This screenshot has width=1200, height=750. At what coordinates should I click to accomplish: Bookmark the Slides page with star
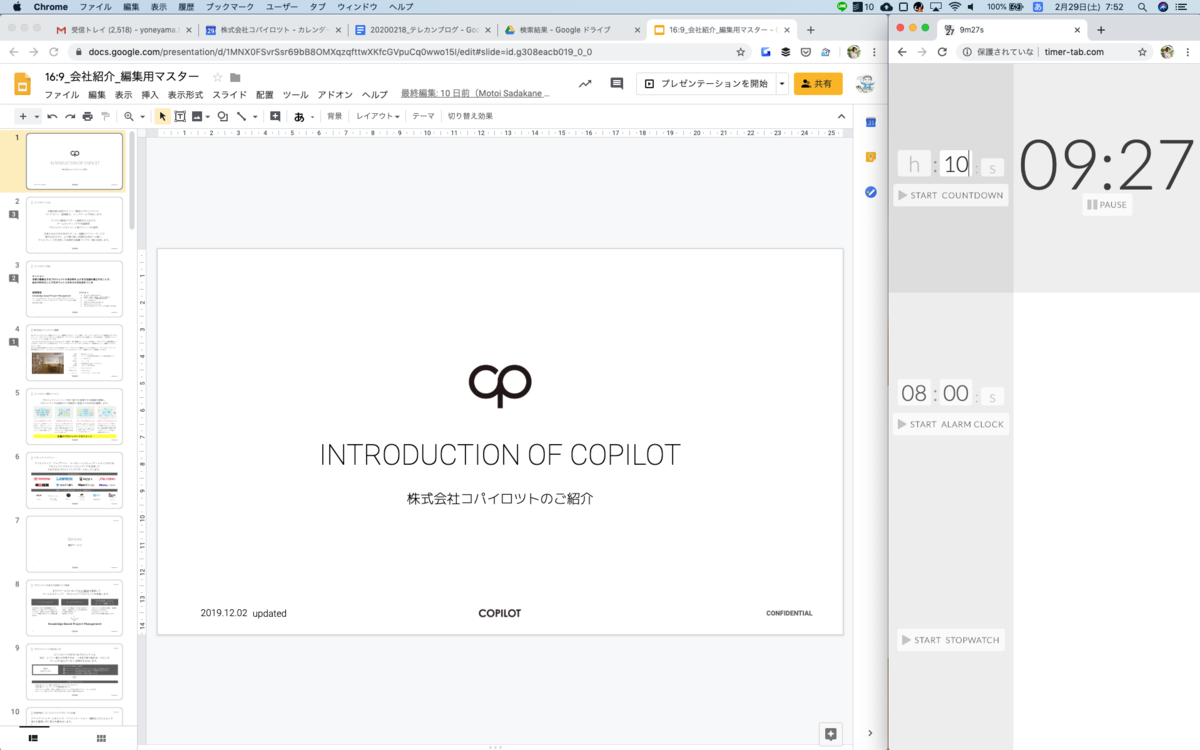741,52
